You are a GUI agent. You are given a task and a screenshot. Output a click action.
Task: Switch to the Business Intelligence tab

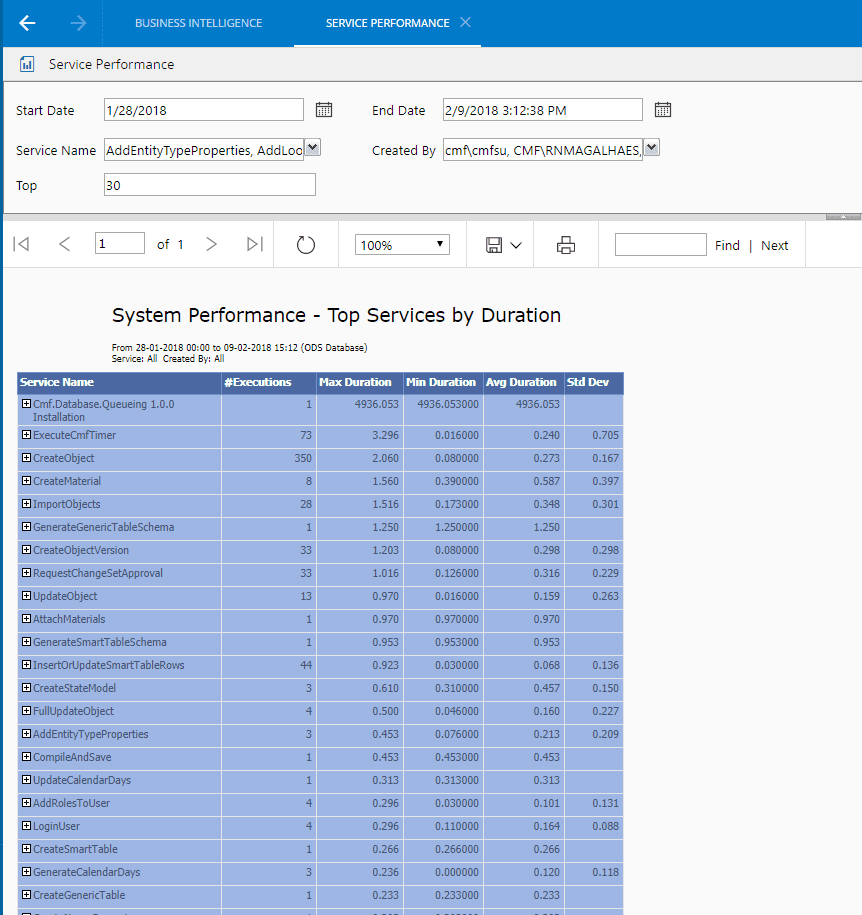[198, 23]
